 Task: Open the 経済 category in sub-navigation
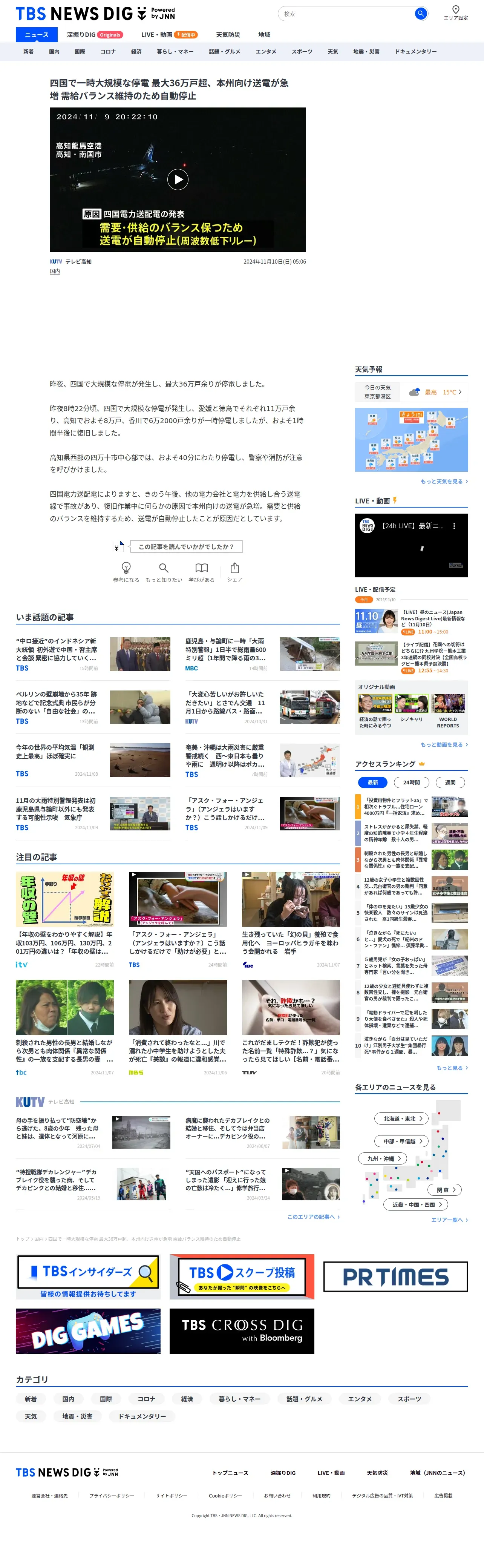click(x=136, y=52)
